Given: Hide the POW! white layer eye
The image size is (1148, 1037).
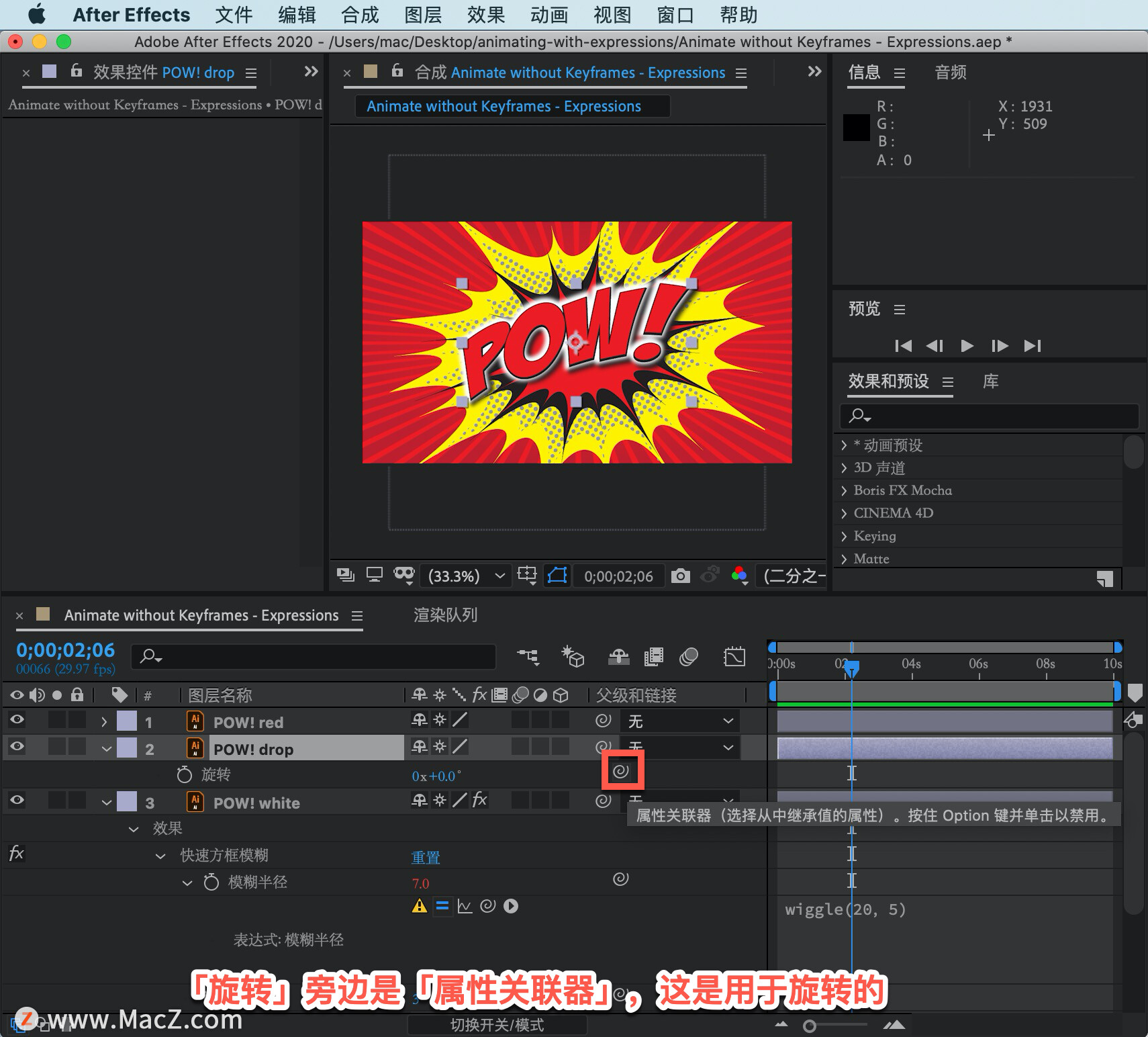Looking at the screenshot, I should coord(17,800).
